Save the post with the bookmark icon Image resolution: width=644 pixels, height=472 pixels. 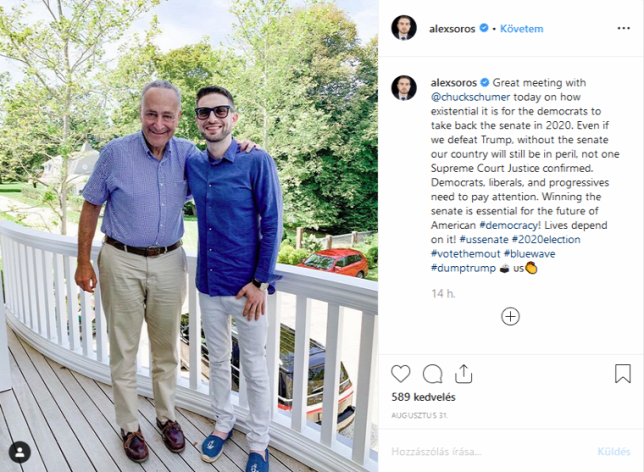[623, 374]
